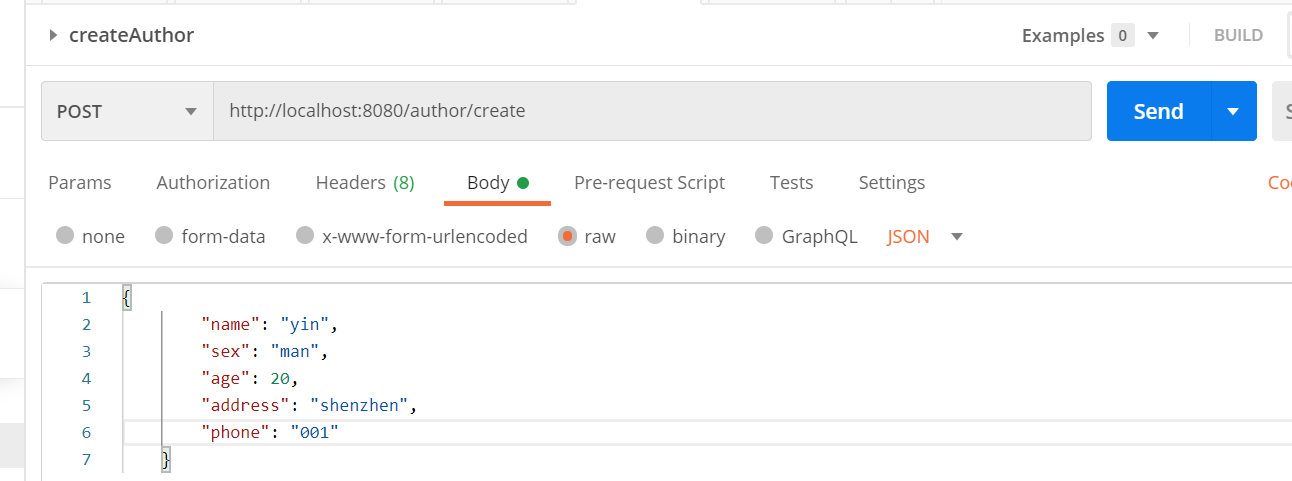Open the Examples dropdown arrow
The image size is (1292, 481).
(1153, 36)
